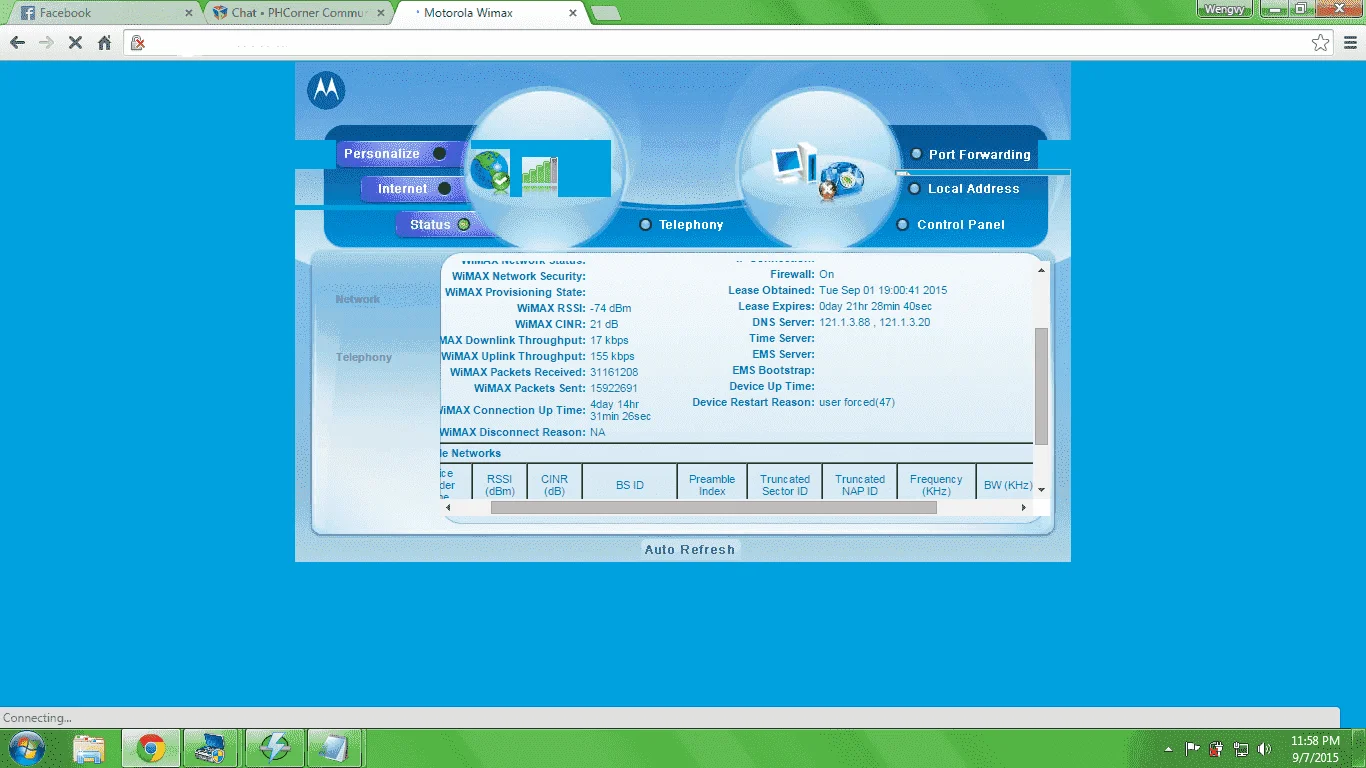Open the volume speaker icon in tray
Screen dimensions: 1366x768
[x=1265, y=749]
